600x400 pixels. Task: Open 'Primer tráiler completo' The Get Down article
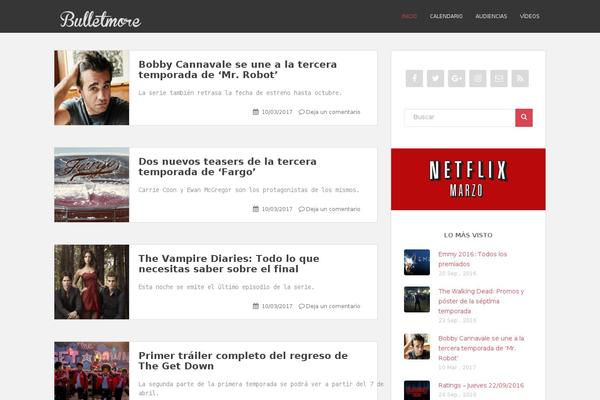click(x=243, y=361)
